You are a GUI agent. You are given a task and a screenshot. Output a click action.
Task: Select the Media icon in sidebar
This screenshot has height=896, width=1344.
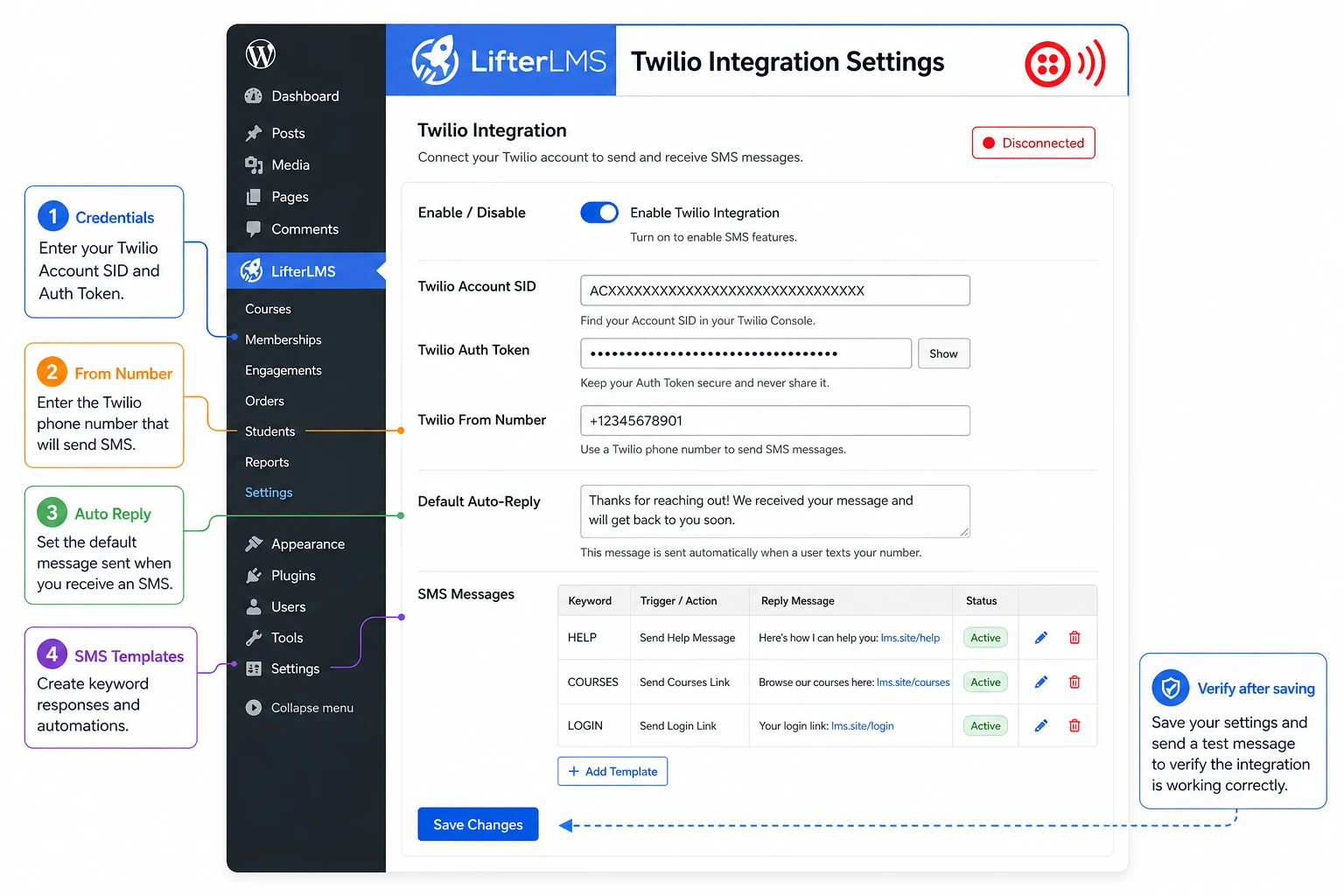254,165
